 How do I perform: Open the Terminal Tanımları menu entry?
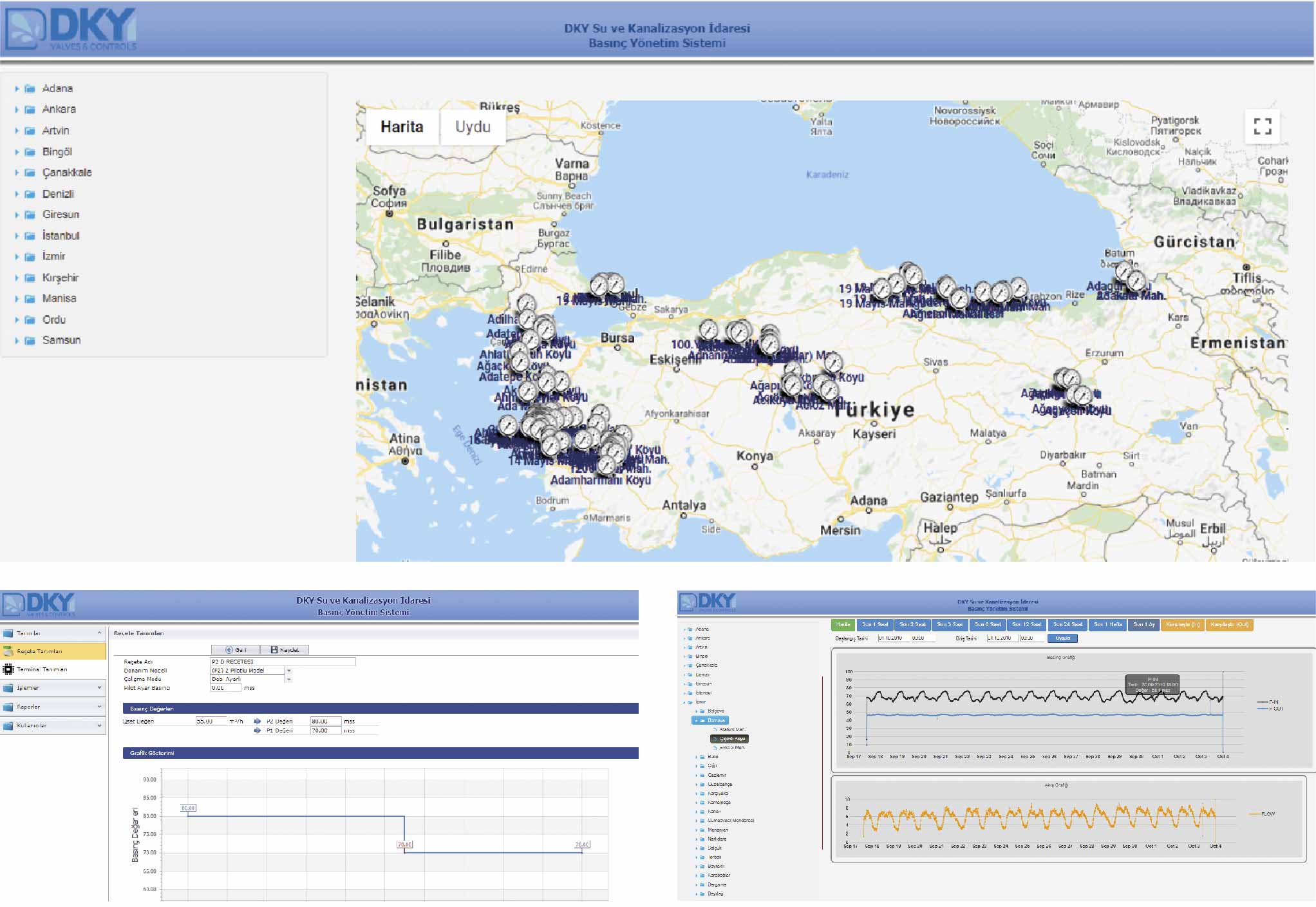point(42,669)
